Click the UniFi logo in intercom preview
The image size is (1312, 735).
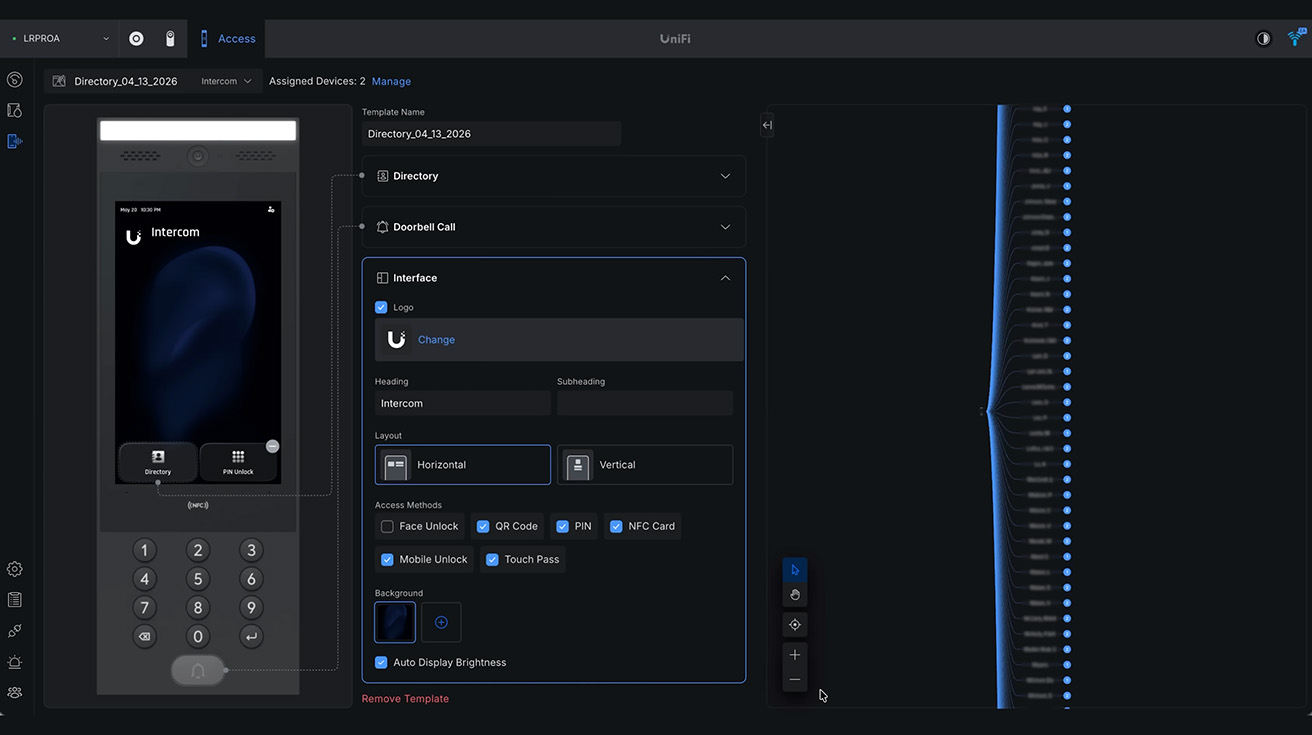pos(134,237)
